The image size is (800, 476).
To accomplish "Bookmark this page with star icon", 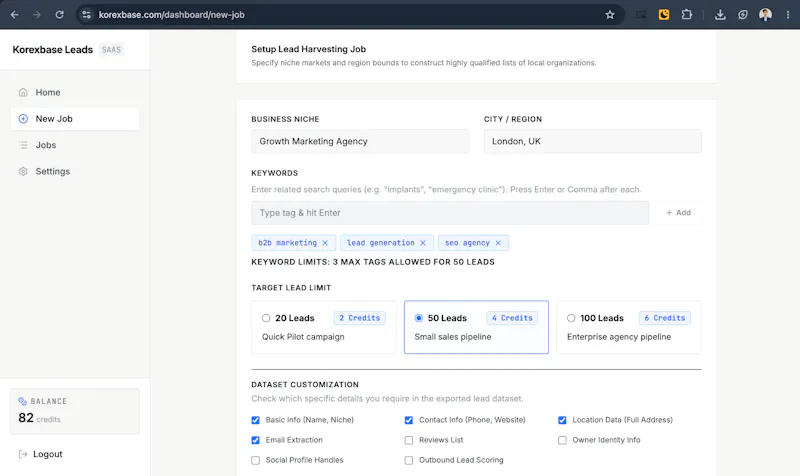I will click(610, 15).
